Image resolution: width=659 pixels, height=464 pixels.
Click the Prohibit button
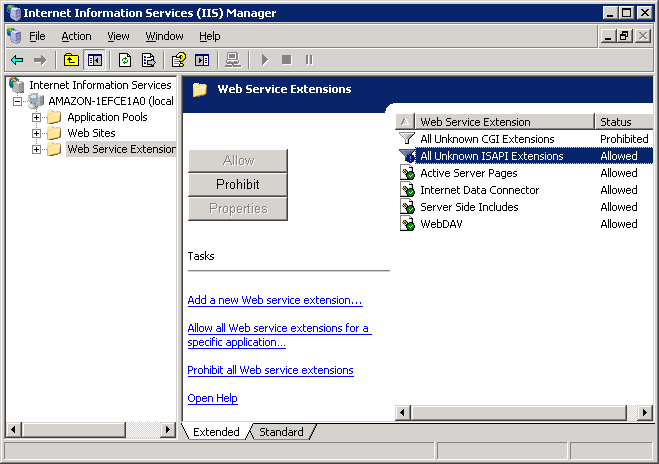[238, 184]
